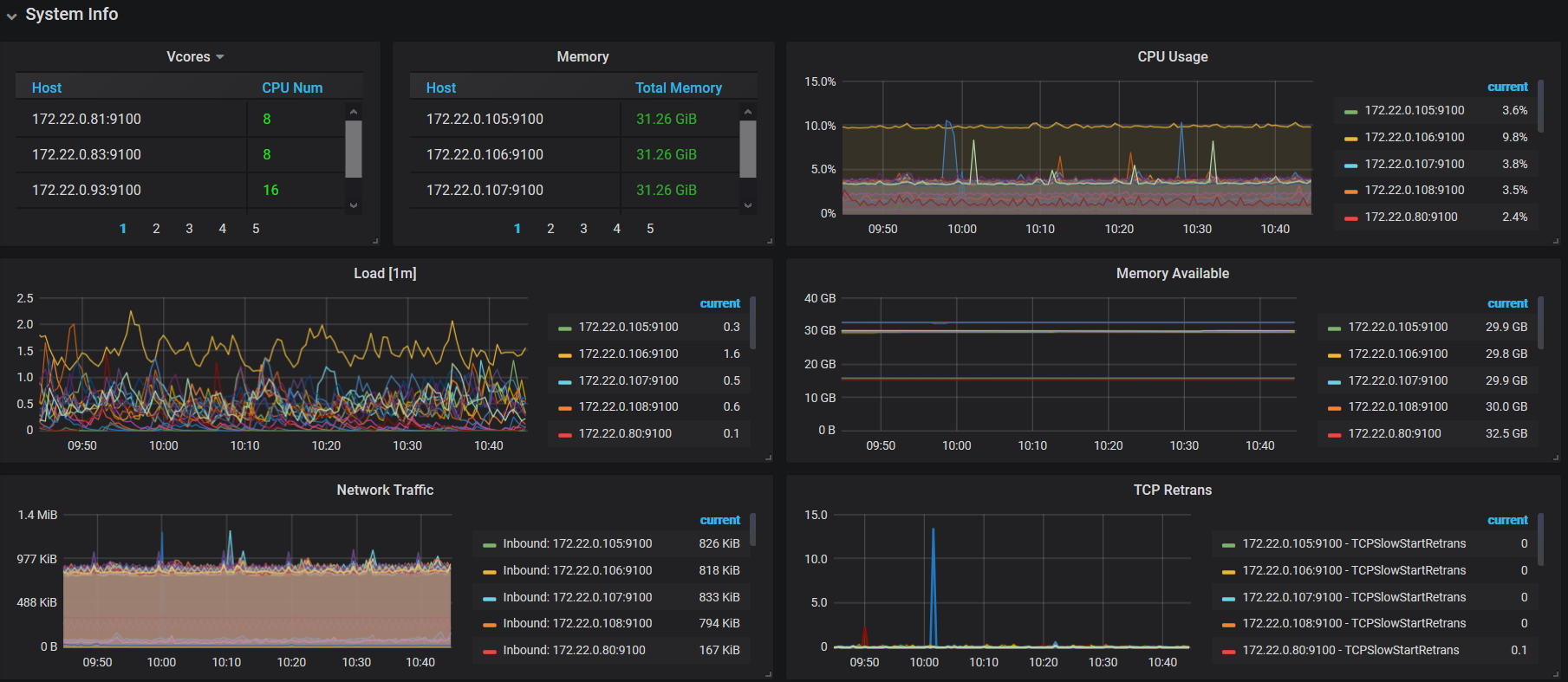The height and width of the screenshot is (682, 1568).
Task: Toggle Inbound: 172.22.0.108:9100 series in Network Traffic
Action: click(577, 624)
